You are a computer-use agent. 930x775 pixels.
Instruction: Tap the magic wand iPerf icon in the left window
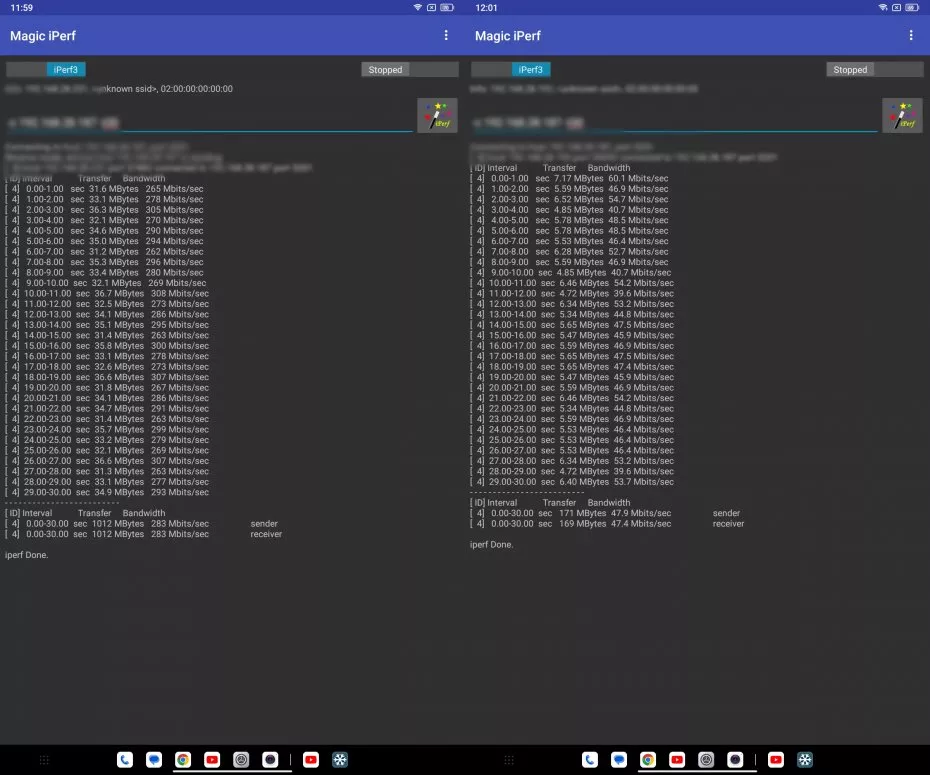[x=437, y=115]
